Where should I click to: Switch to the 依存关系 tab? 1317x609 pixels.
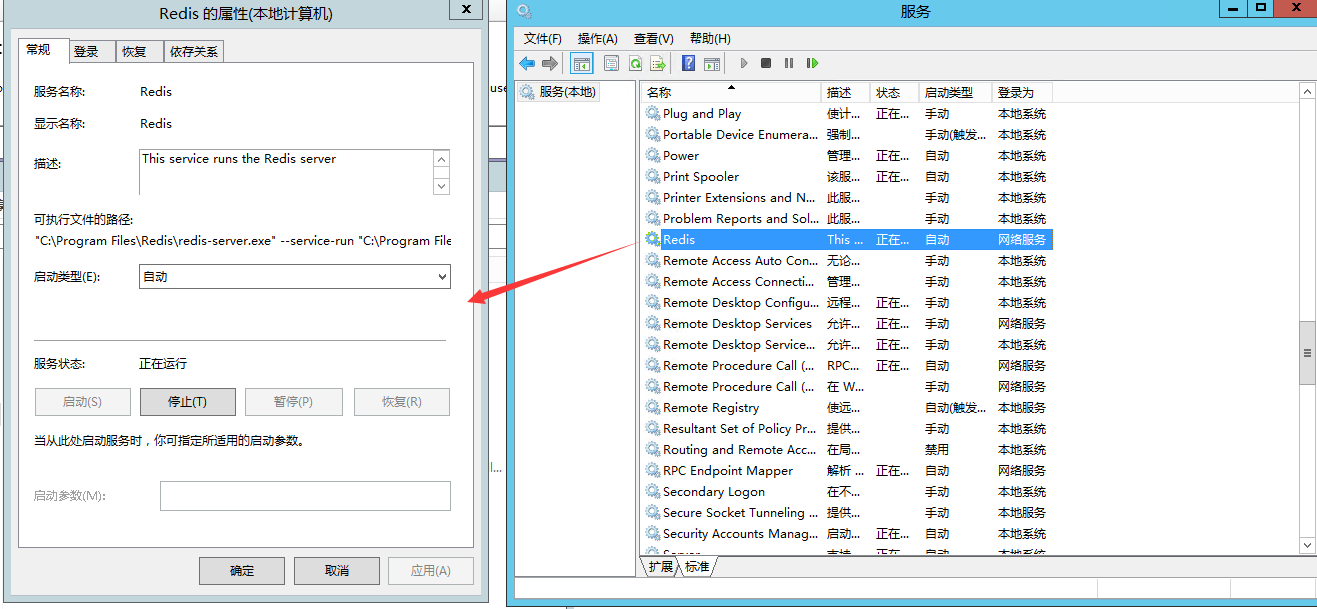click(194, 51)
